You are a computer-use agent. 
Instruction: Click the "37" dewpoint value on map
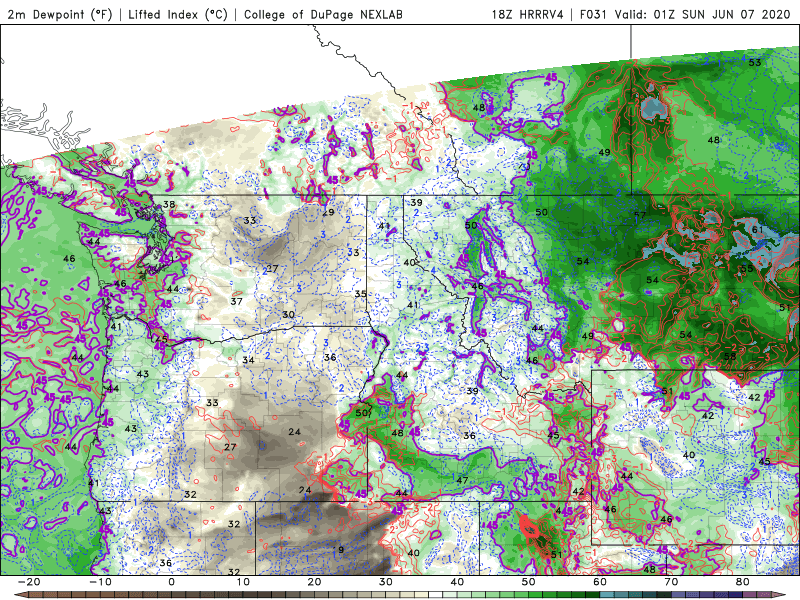[x=236, y=301]
